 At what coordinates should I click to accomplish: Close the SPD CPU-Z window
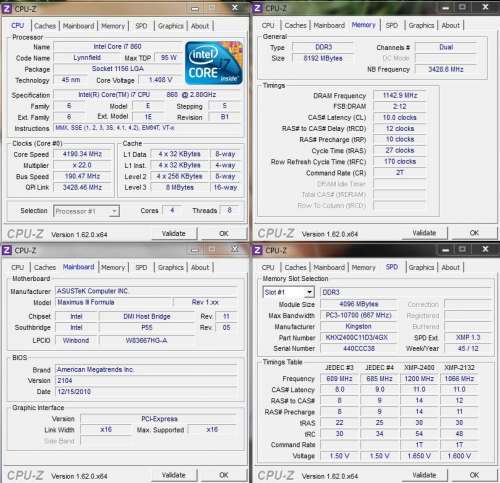click(x=485, y=249)
